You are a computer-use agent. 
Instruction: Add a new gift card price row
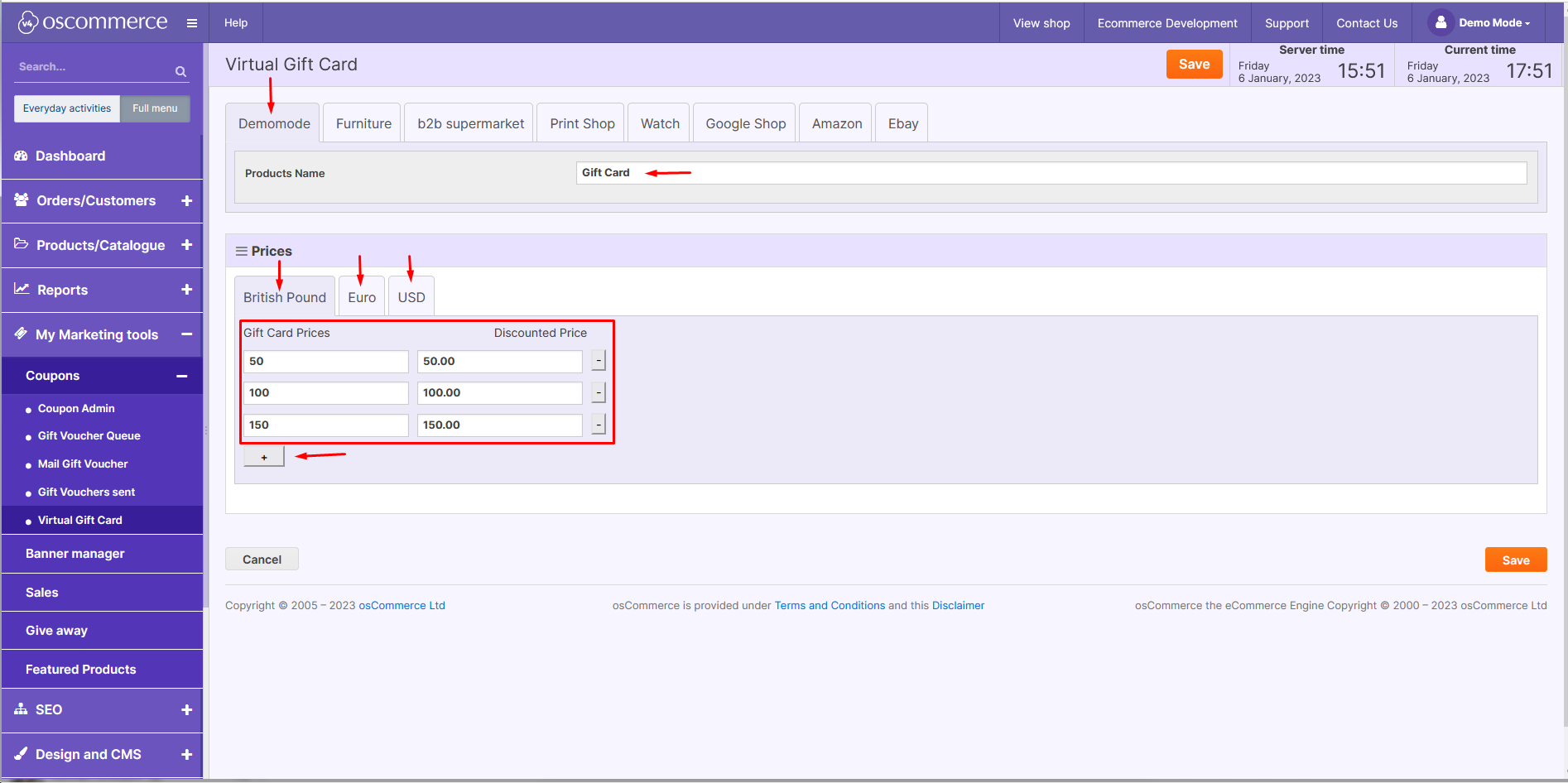tap(264, 457)
